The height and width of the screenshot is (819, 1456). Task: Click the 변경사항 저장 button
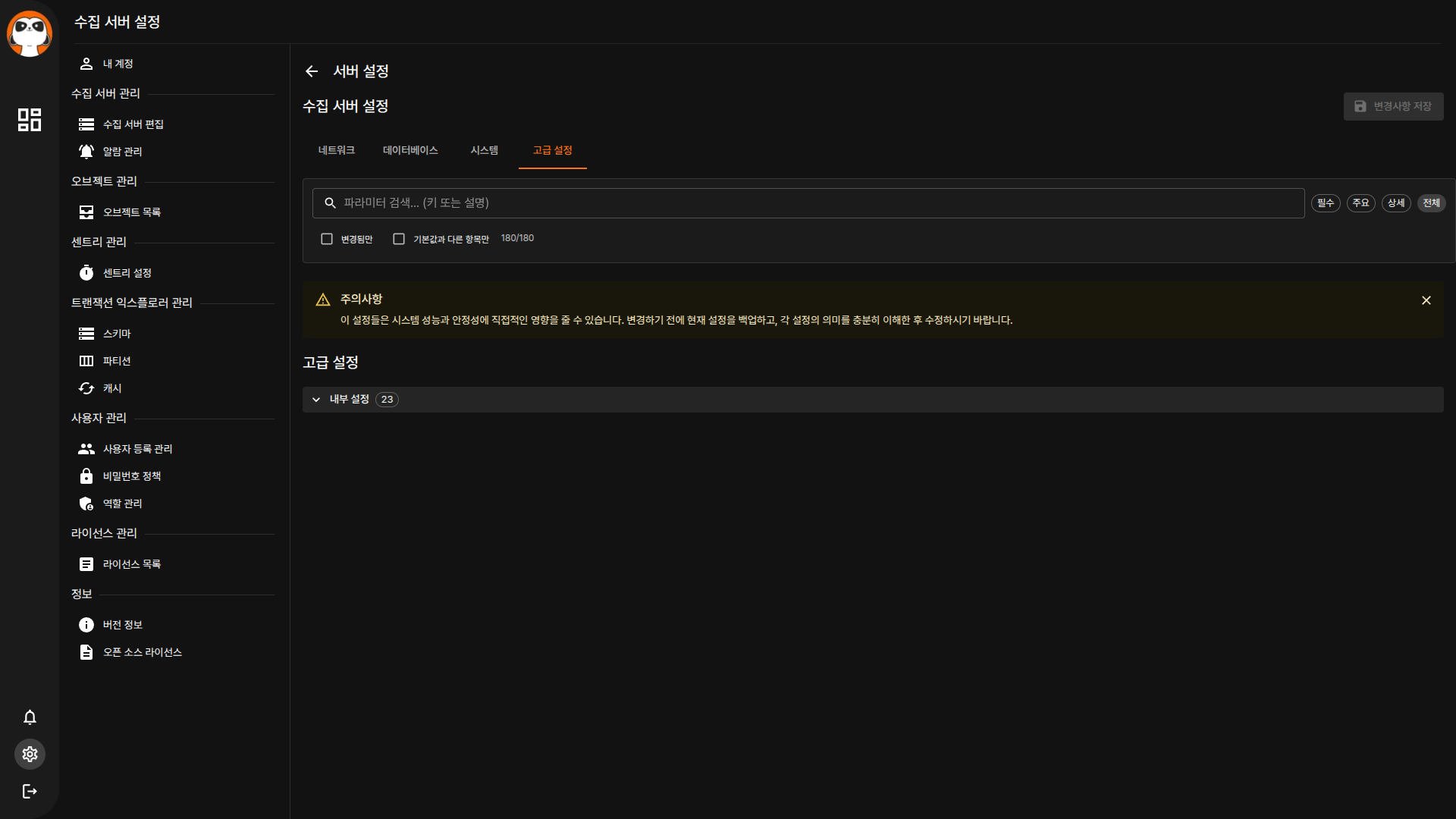pos(1393,107)
